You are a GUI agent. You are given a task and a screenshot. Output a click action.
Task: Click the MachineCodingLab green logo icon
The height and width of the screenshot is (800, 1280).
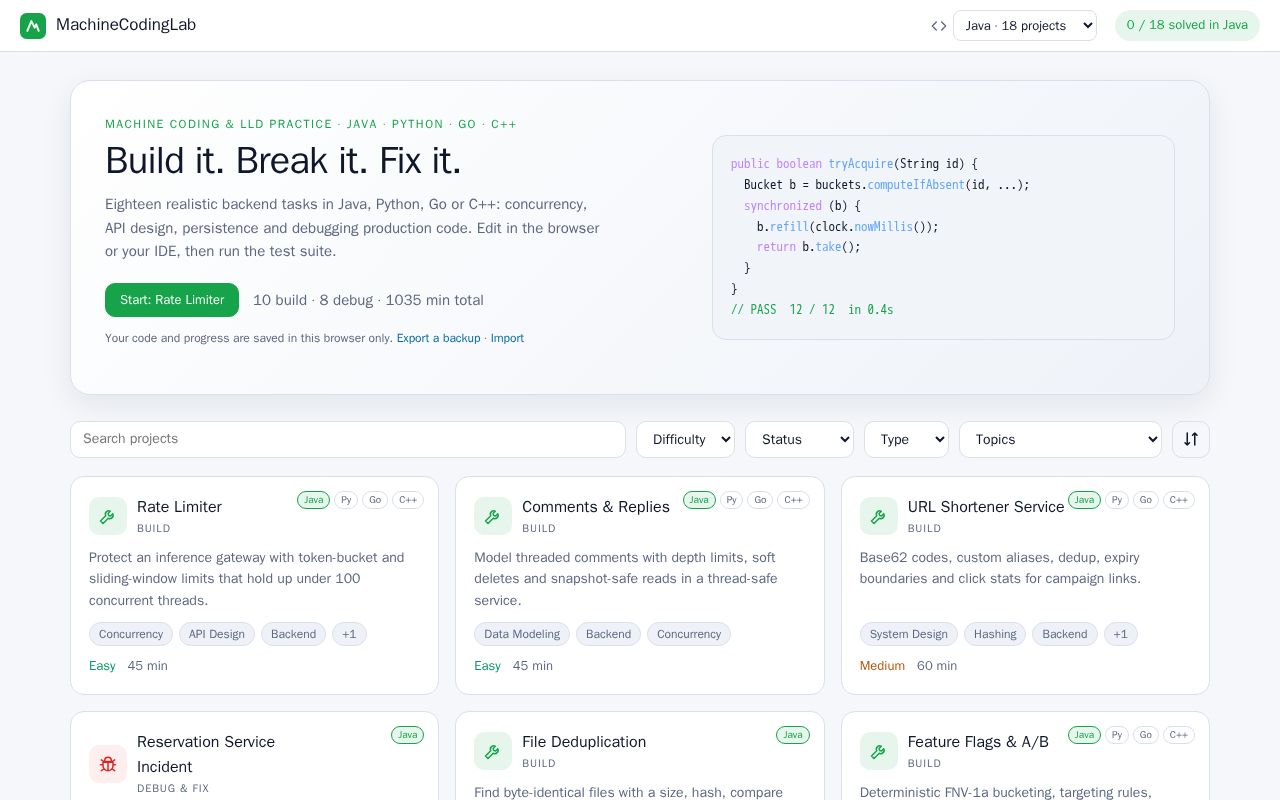tap(33, 26)
